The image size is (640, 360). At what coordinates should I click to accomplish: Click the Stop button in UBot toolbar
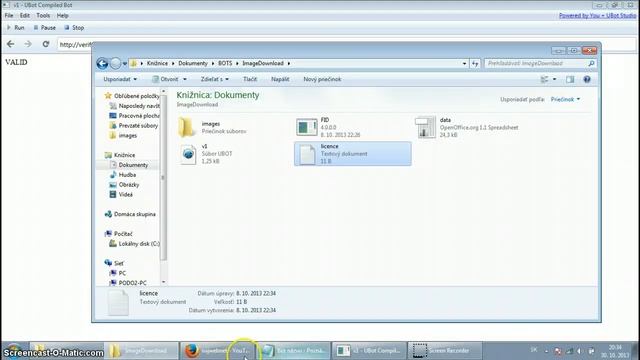point(74,28)
